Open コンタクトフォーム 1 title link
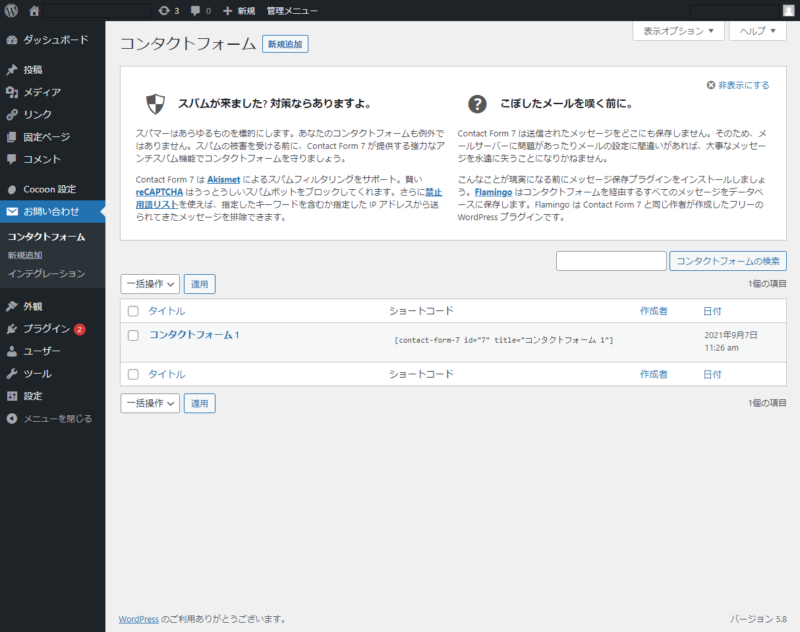 [194, 335]
